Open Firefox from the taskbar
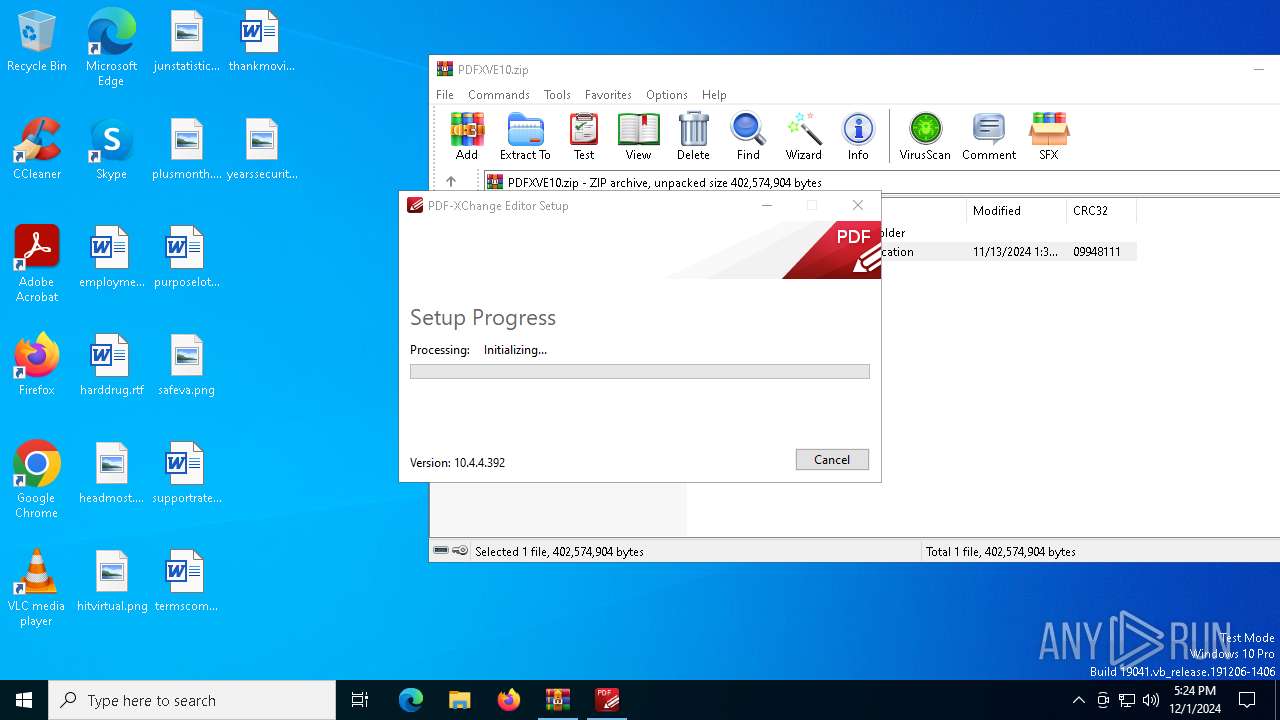Viewport: 1280px width, 720px height. click(509, 700)
